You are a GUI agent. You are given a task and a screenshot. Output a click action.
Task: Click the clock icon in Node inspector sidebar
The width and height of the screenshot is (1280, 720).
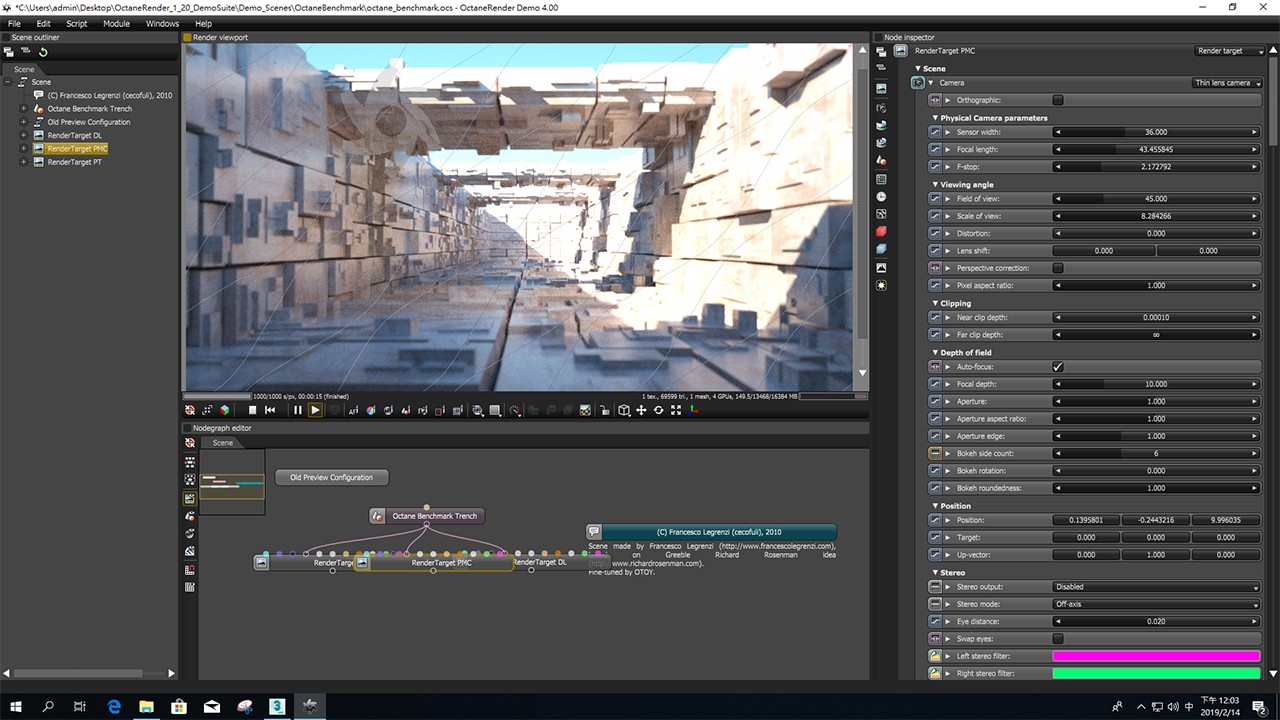pos(881,197)
